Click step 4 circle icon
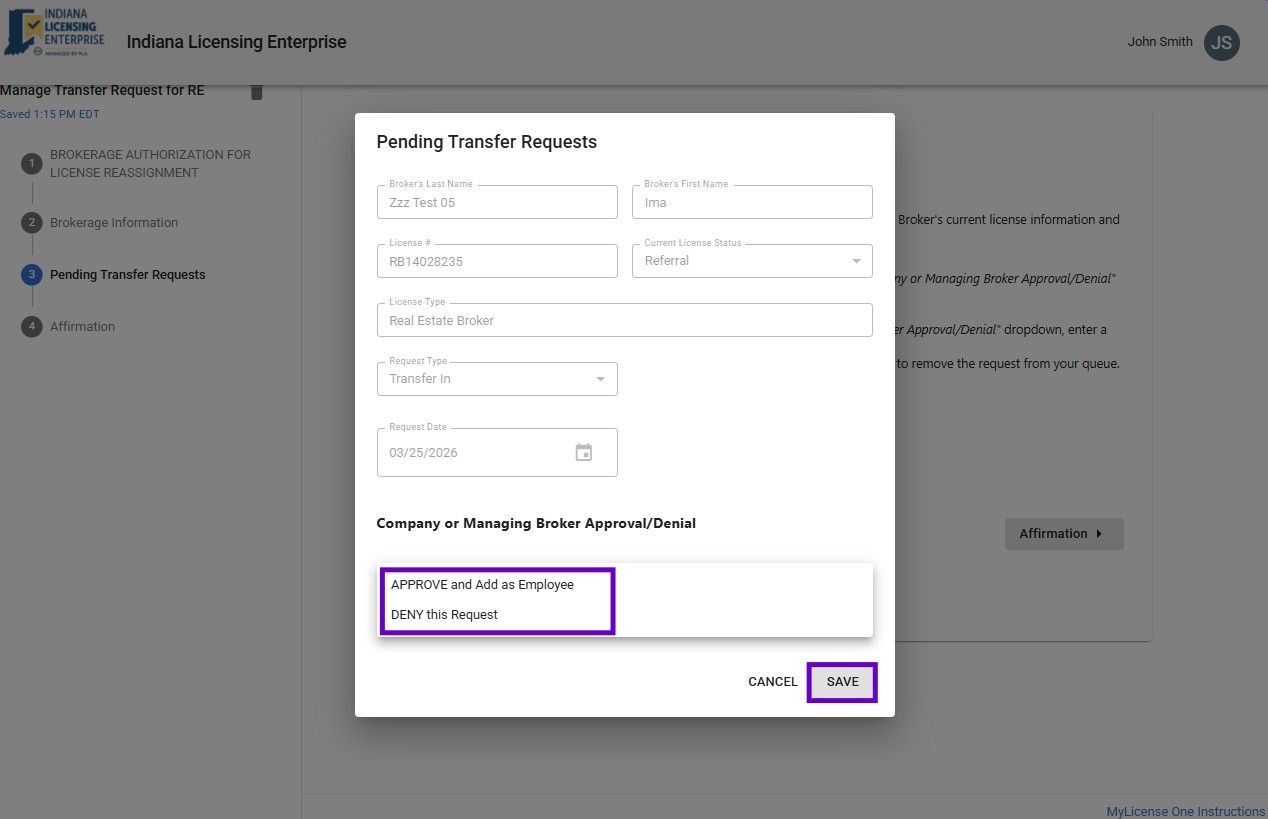The image size is (1268, 819). click(x=32, y=327)
